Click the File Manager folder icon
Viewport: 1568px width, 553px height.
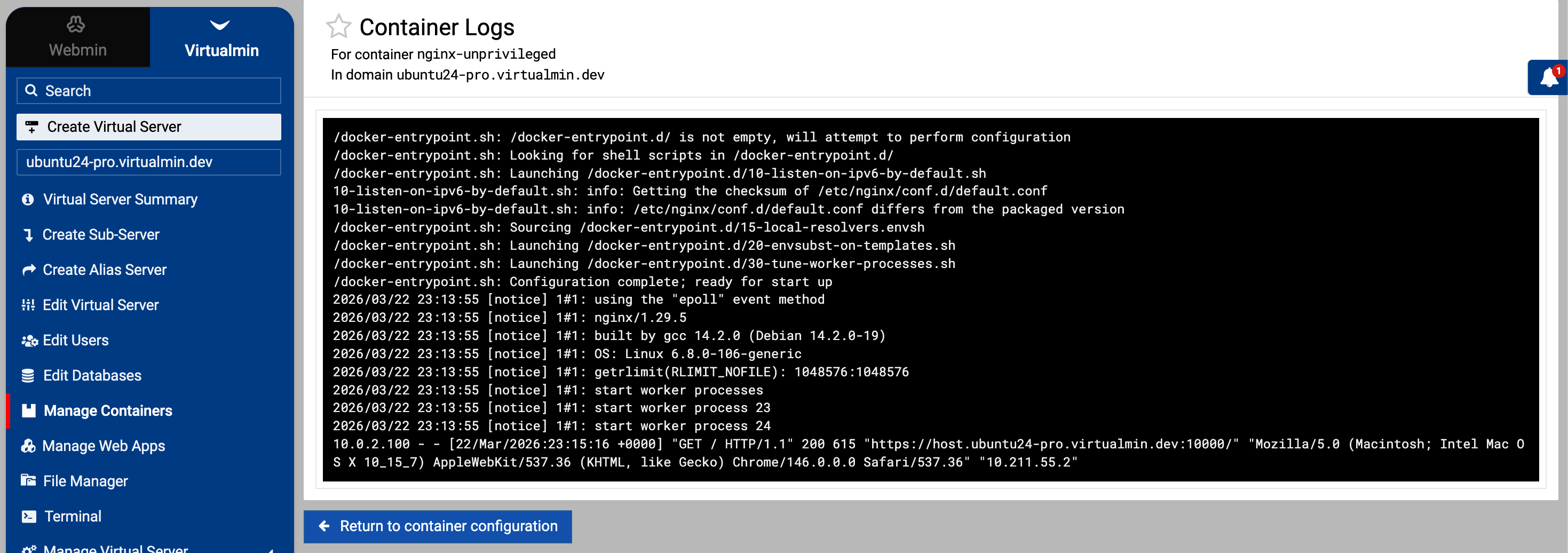click(x=28, y=481)
